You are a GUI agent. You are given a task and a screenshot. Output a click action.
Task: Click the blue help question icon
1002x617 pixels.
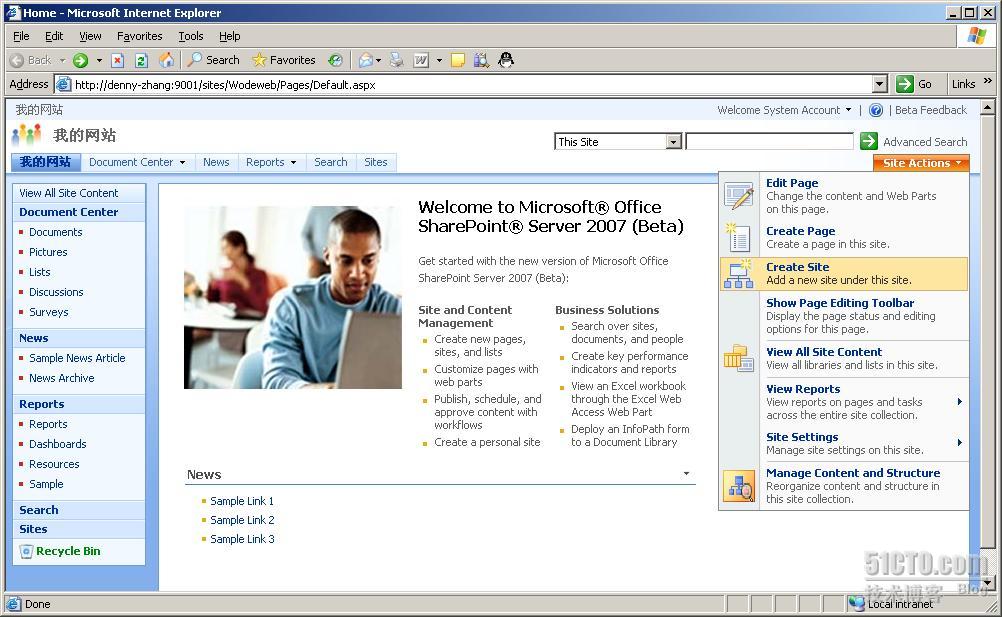876,110
